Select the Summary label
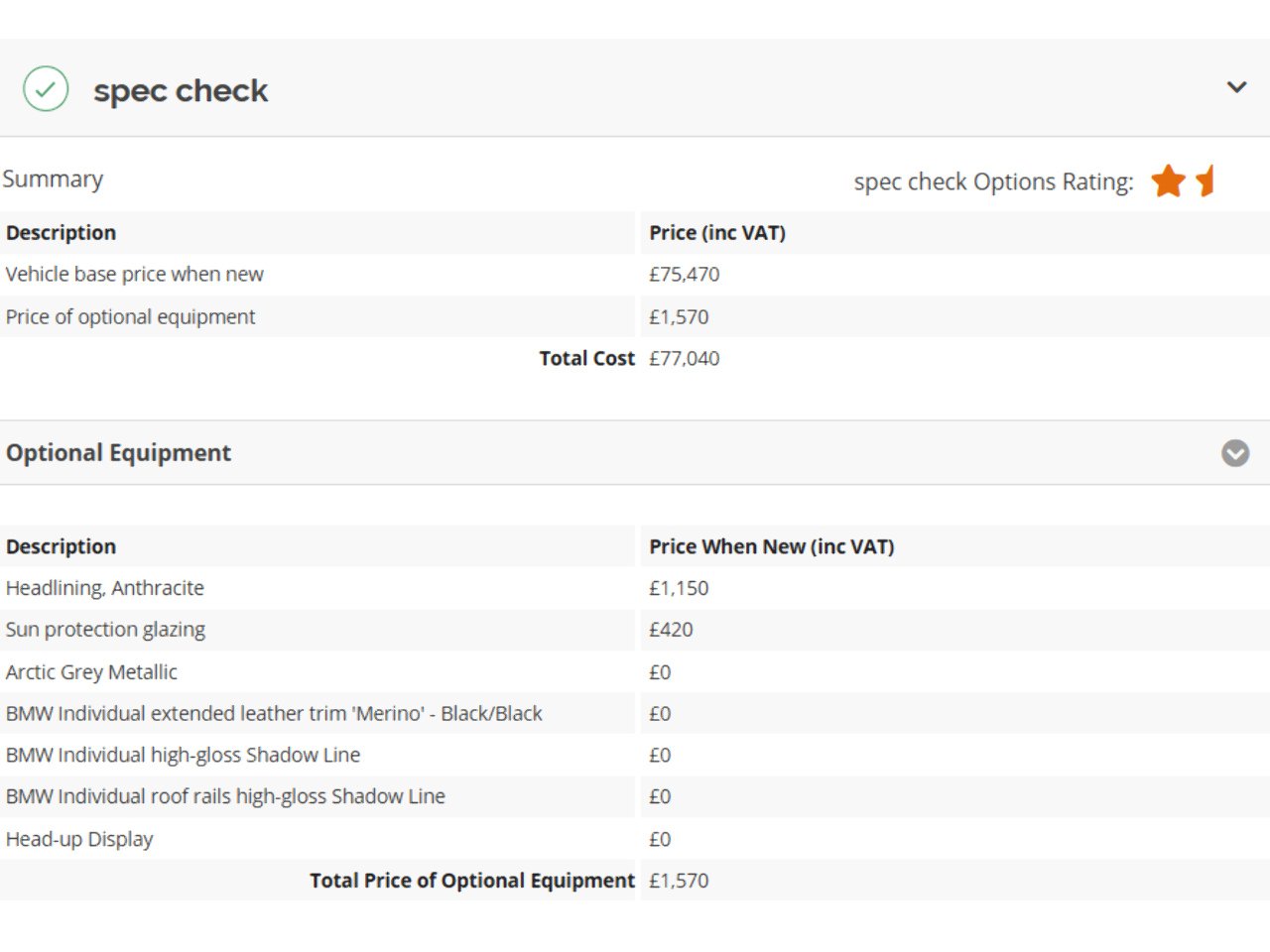The image size is (1270, 952). tap(53, 179)
